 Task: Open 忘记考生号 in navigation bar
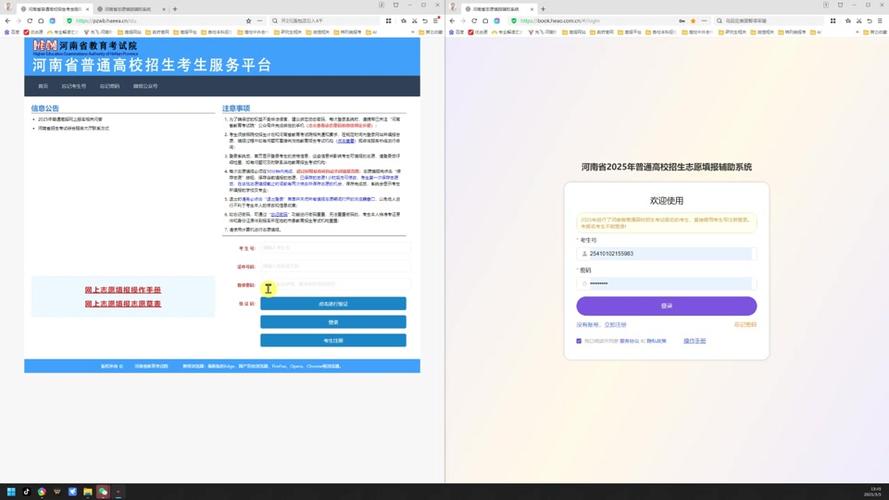74,86
